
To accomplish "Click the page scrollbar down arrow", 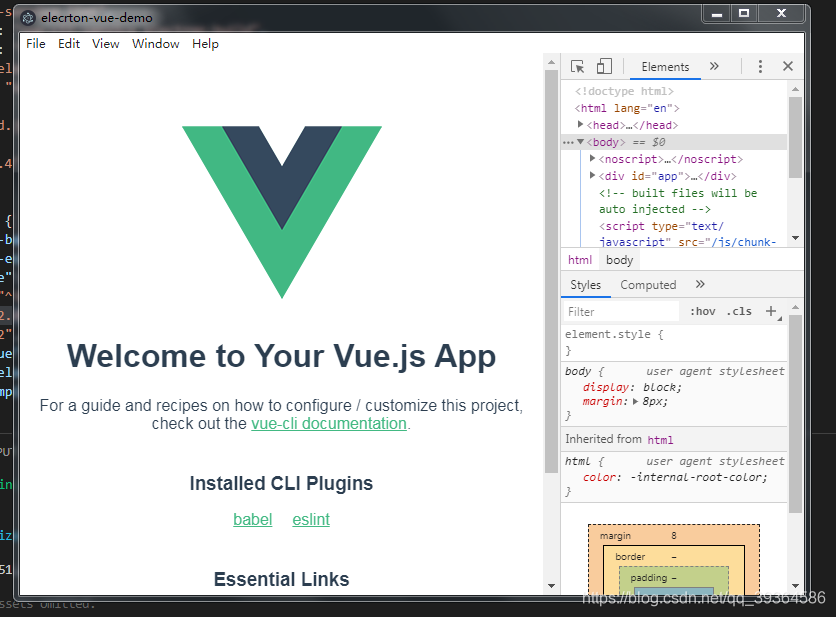I will click(551, 586).
